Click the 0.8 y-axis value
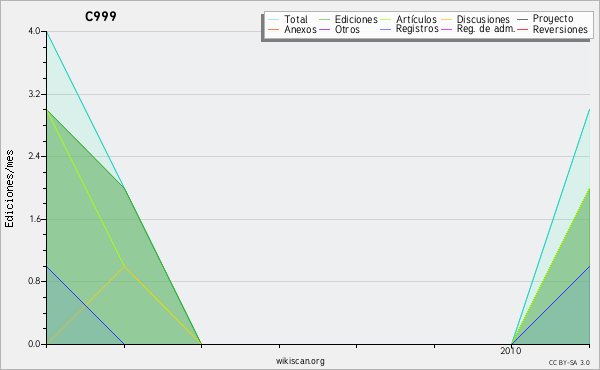This screenshot has height=370, width=600. tap(34, 282)
